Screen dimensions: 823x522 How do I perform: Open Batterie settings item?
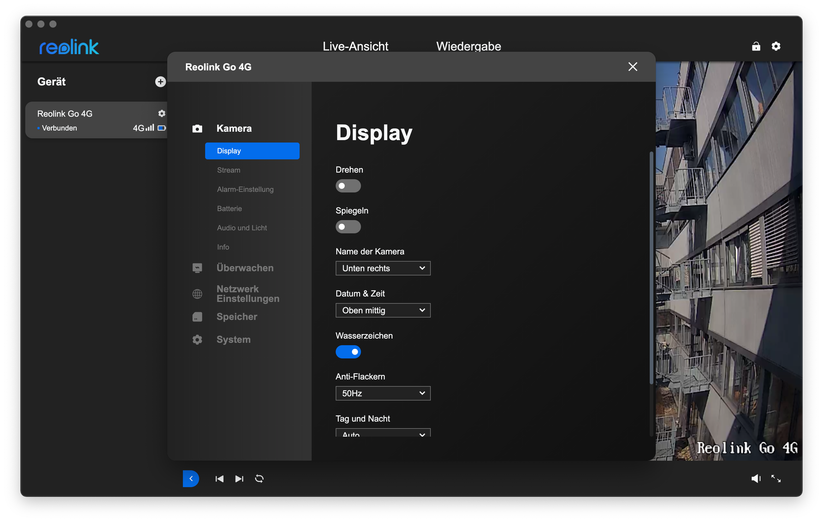coord(229,208)
